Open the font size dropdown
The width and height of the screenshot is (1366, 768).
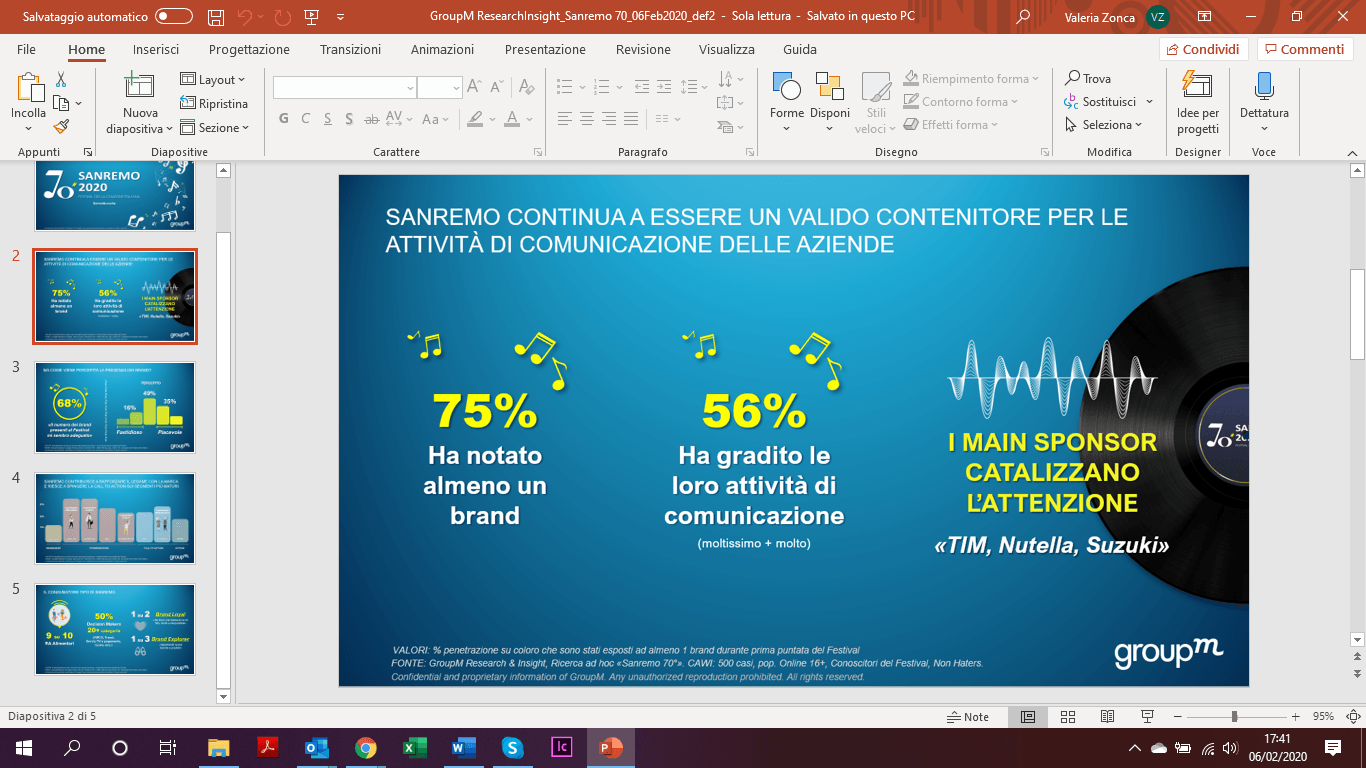[454, 88]
